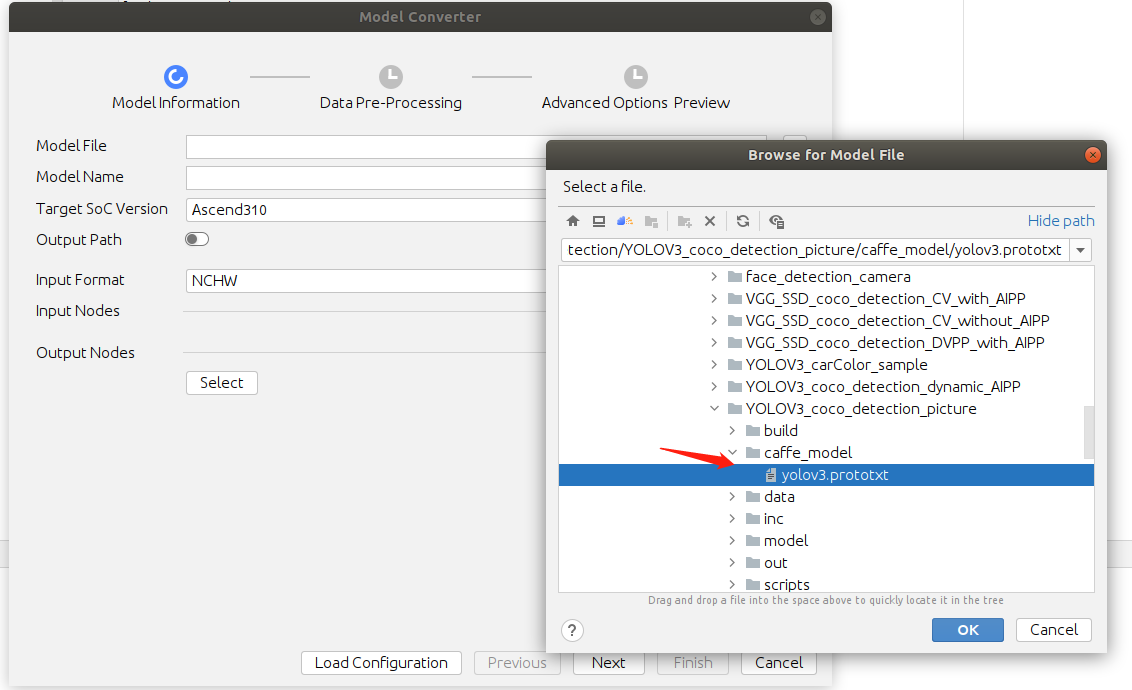Open the help question mark button
This screenshot has height=690, width=1132.
(572, 630)
